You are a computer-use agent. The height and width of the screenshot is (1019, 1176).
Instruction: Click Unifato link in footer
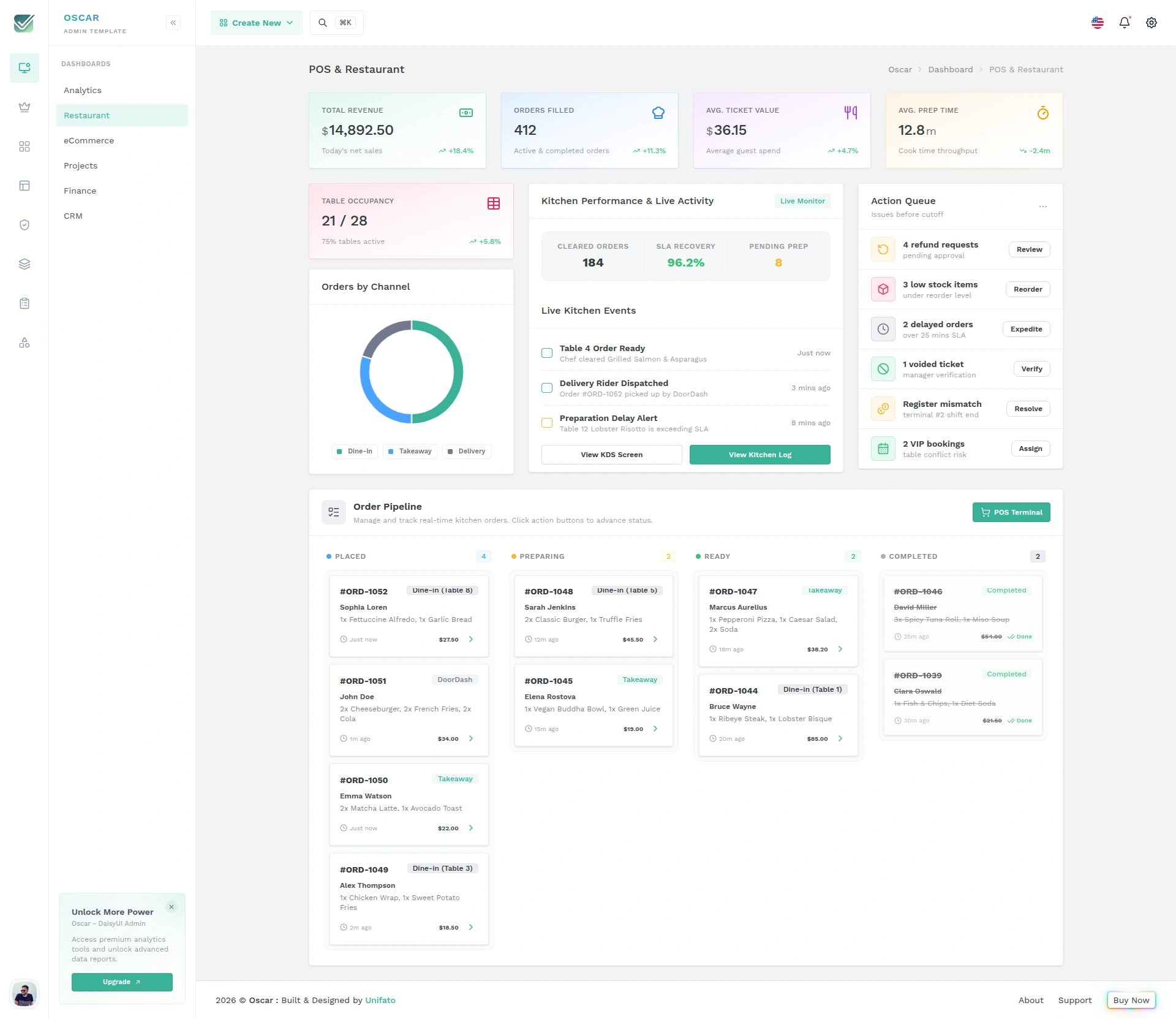(380, 1000)
